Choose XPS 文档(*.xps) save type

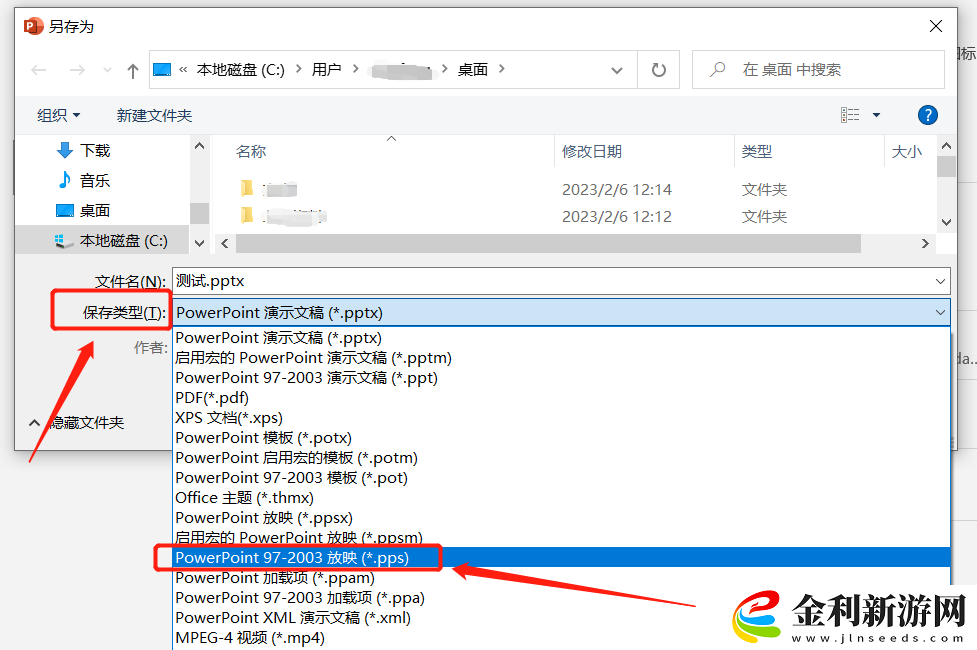tap(561, 418)
